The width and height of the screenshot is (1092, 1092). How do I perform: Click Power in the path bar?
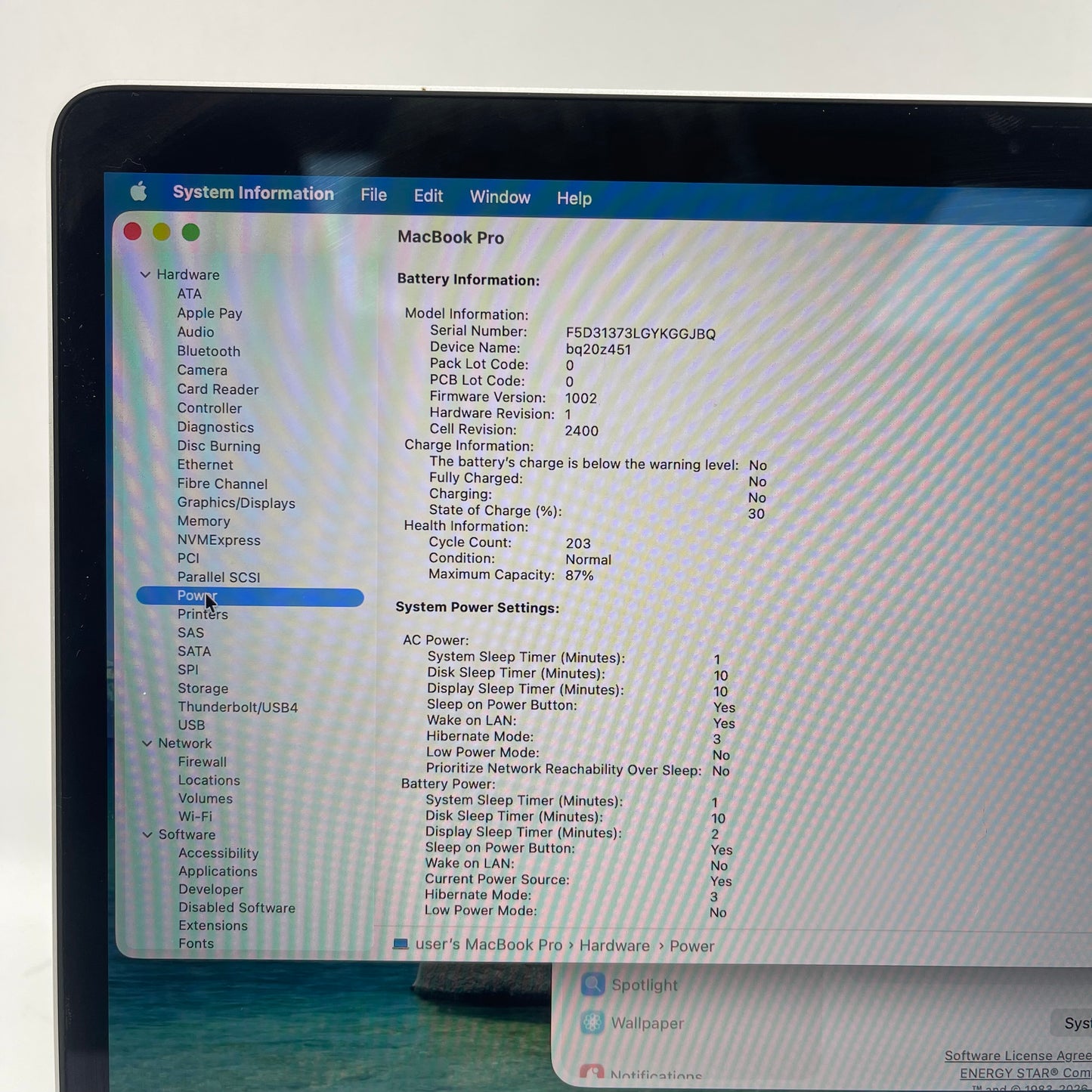[691, 946]
